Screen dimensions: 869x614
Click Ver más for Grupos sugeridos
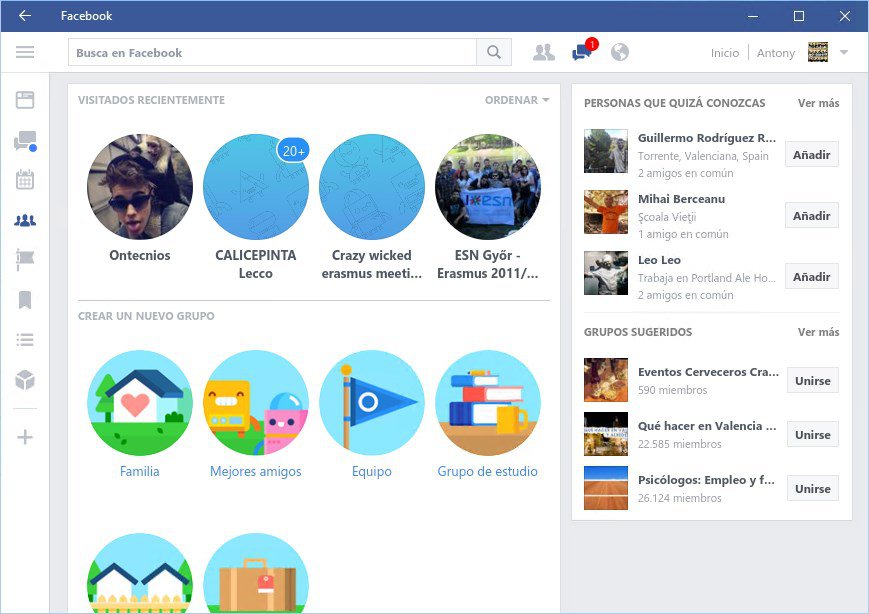click(819, 331)
